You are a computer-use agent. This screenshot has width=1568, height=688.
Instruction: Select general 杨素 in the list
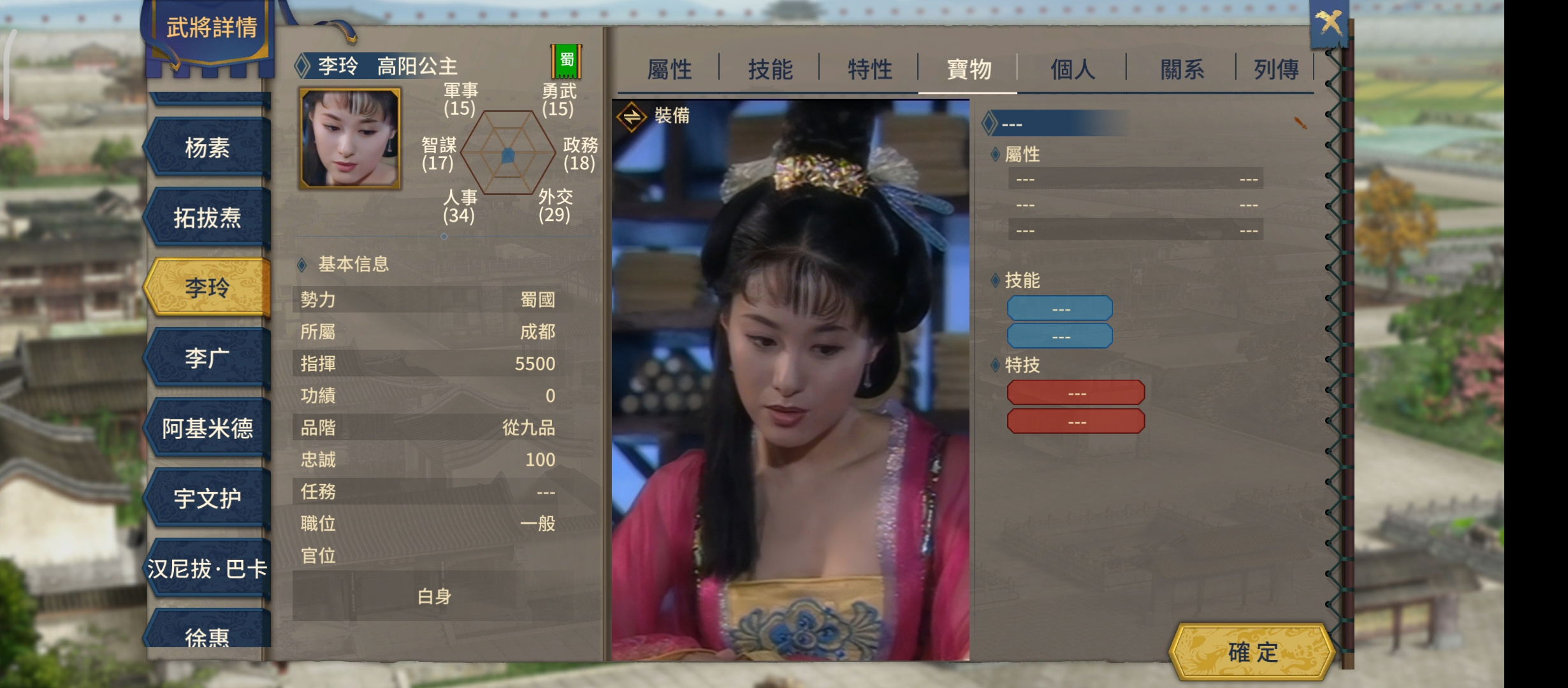[207, 148]
